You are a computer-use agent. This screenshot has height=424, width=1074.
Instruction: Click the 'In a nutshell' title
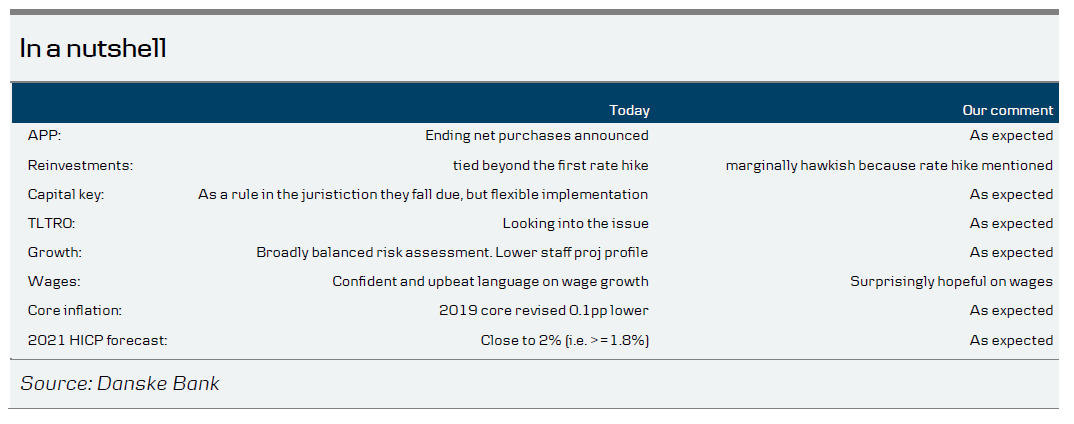[93, 49]
